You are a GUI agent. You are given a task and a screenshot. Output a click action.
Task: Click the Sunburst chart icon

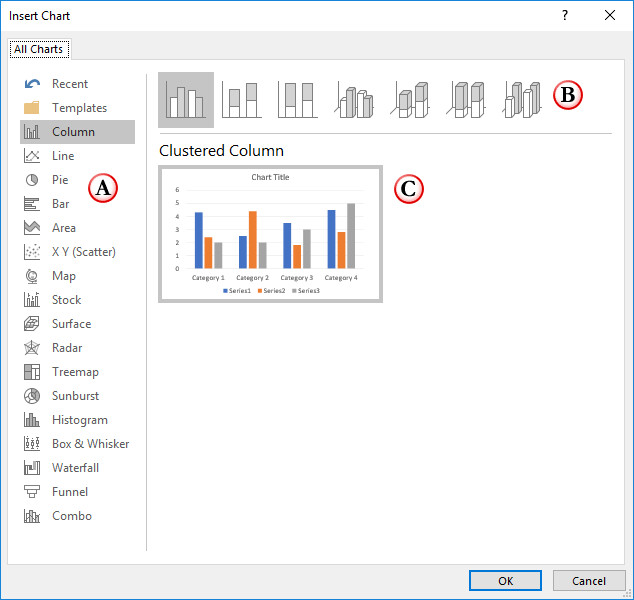[32, 396]
